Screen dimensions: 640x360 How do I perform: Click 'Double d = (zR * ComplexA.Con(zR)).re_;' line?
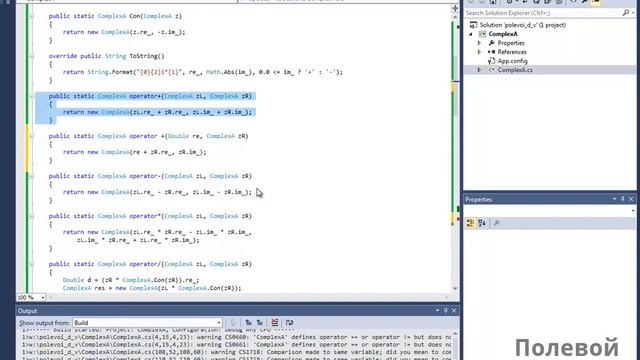(x=131, y=280)
